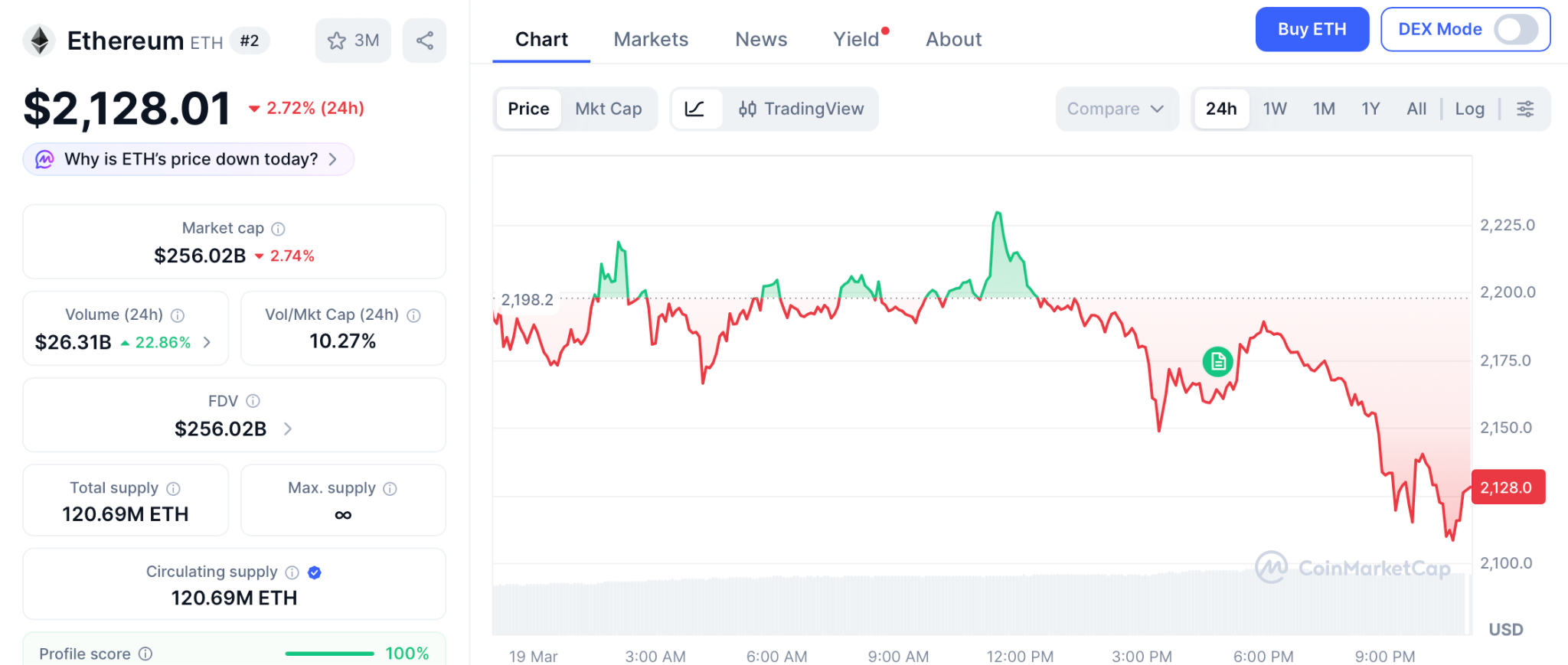The width and height of the screenshot is (1568, 665).
Task: Click the green news marker on chart
Action: [x=1217, y=361]
